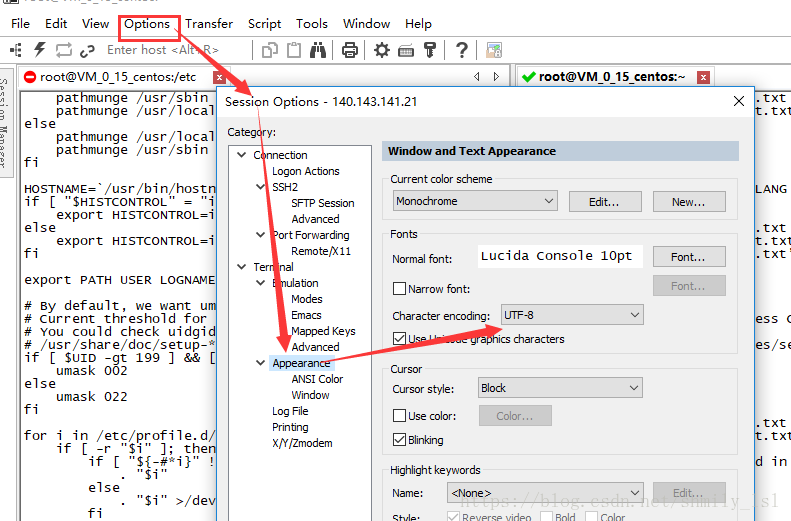Toggle the Narrow font checkbox
Image resolution: width=791 pixels, height=521 pixels.
[x=399, y=288]
